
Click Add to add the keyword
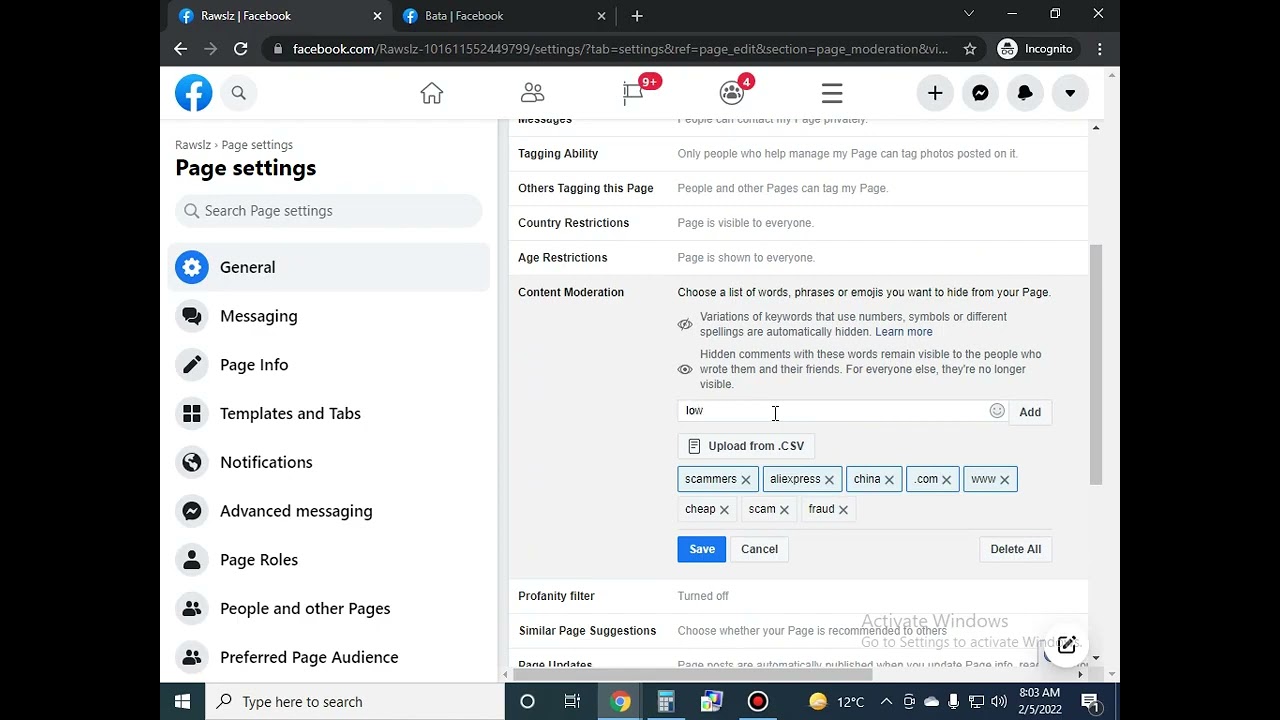(1030, 412)
